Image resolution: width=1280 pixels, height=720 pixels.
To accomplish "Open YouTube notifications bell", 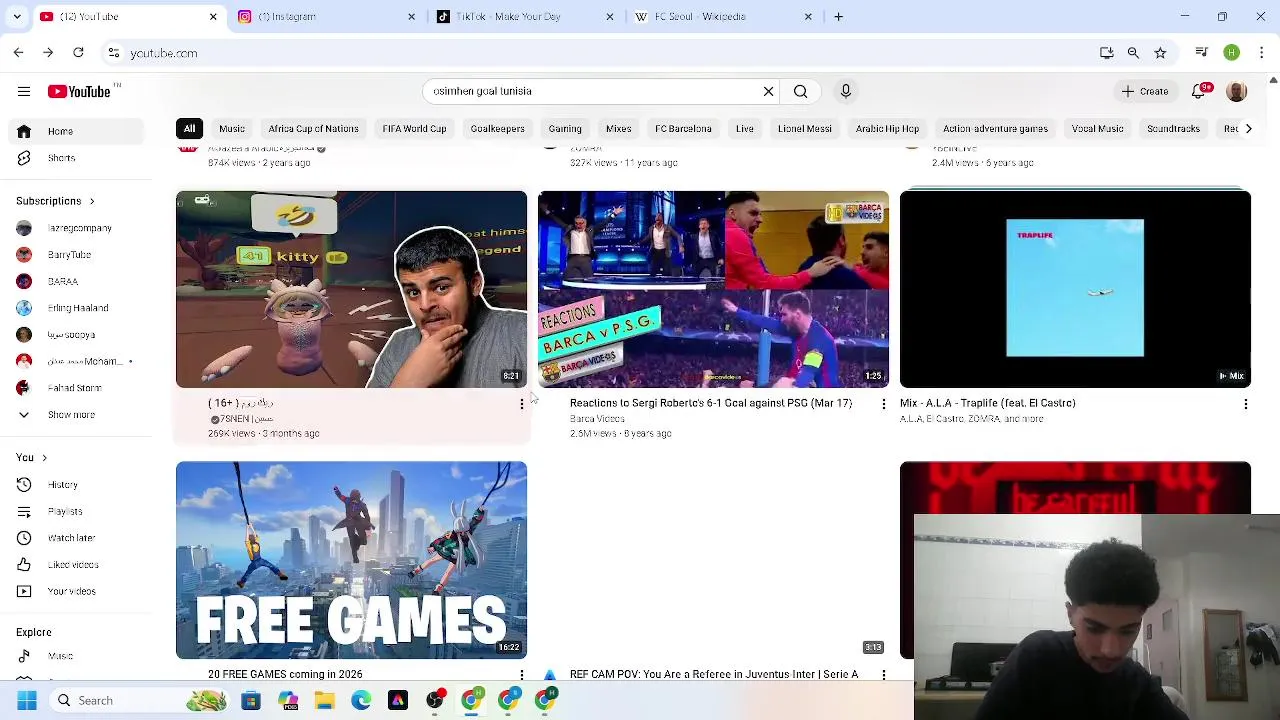I will [1199, 91].
